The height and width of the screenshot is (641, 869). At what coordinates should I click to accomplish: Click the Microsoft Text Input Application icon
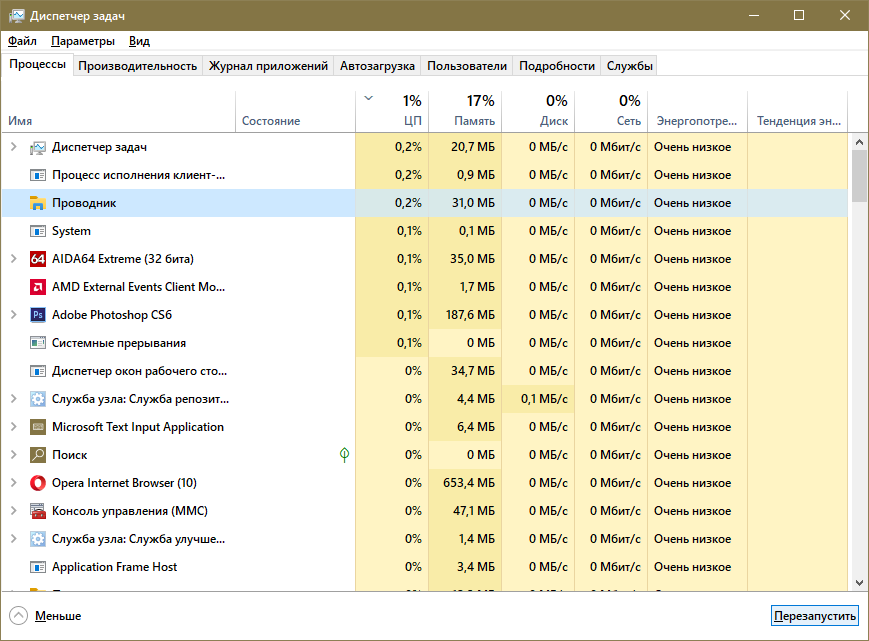coord(38,427)
